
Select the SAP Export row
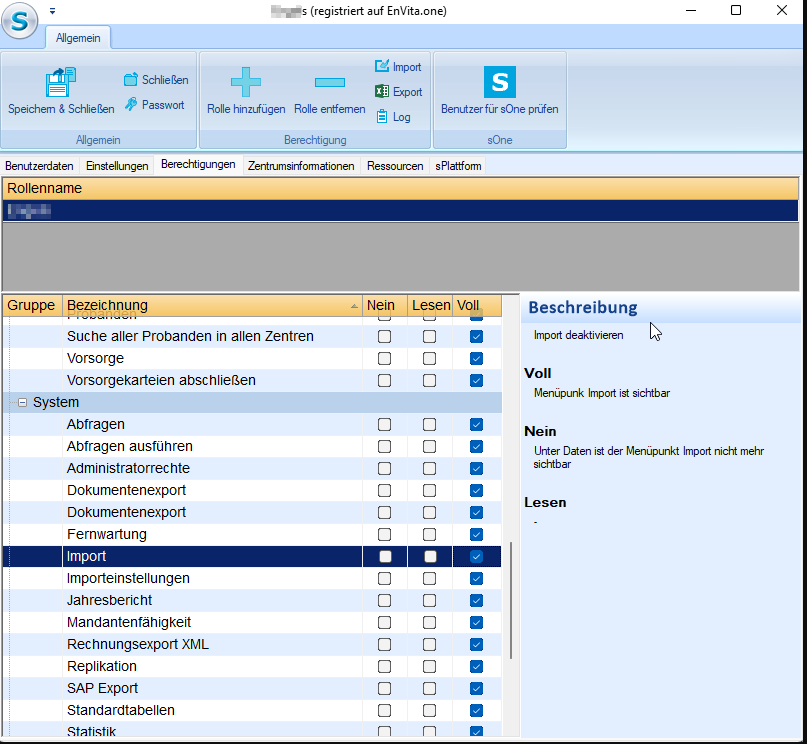point(103,689)
